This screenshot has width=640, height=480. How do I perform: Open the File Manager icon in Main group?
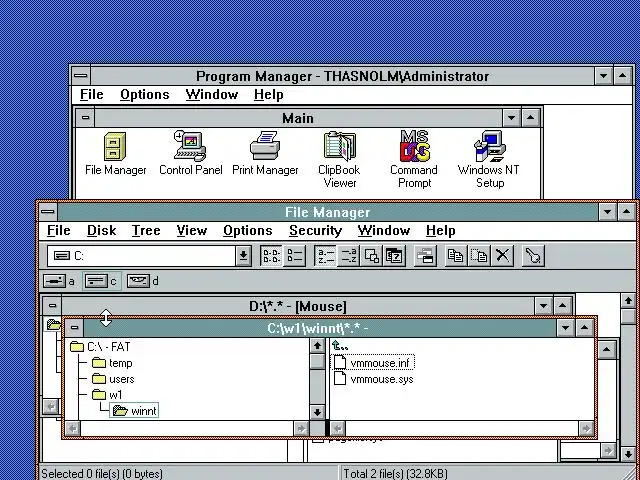116,153
